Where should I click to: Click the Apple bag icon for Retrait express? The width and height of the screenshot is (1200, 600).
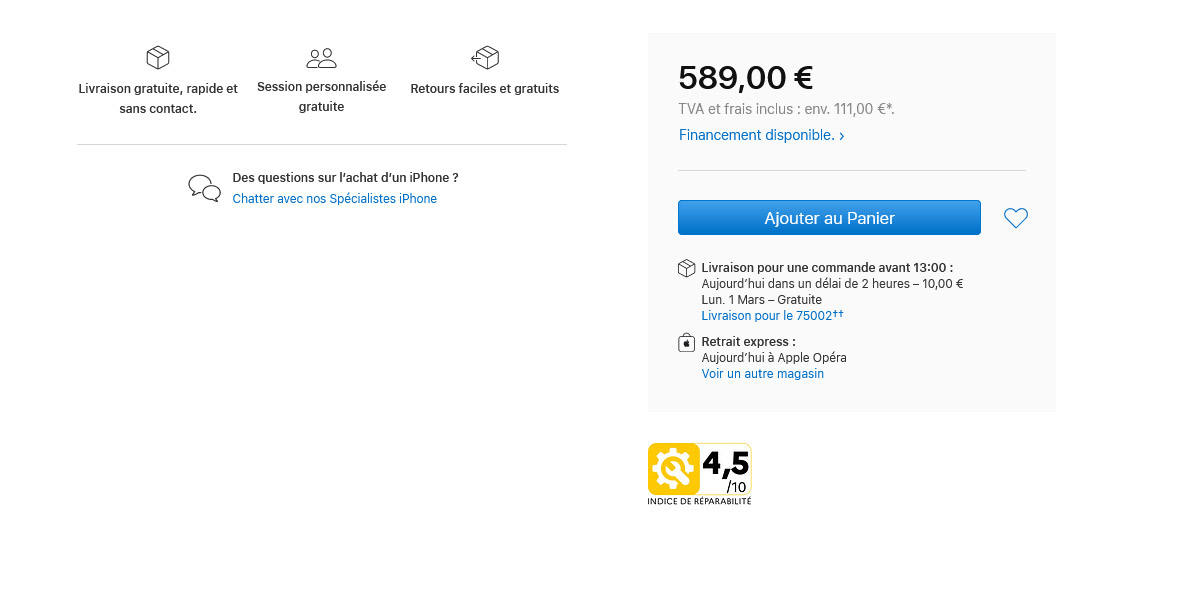click(x=686, y=343)
